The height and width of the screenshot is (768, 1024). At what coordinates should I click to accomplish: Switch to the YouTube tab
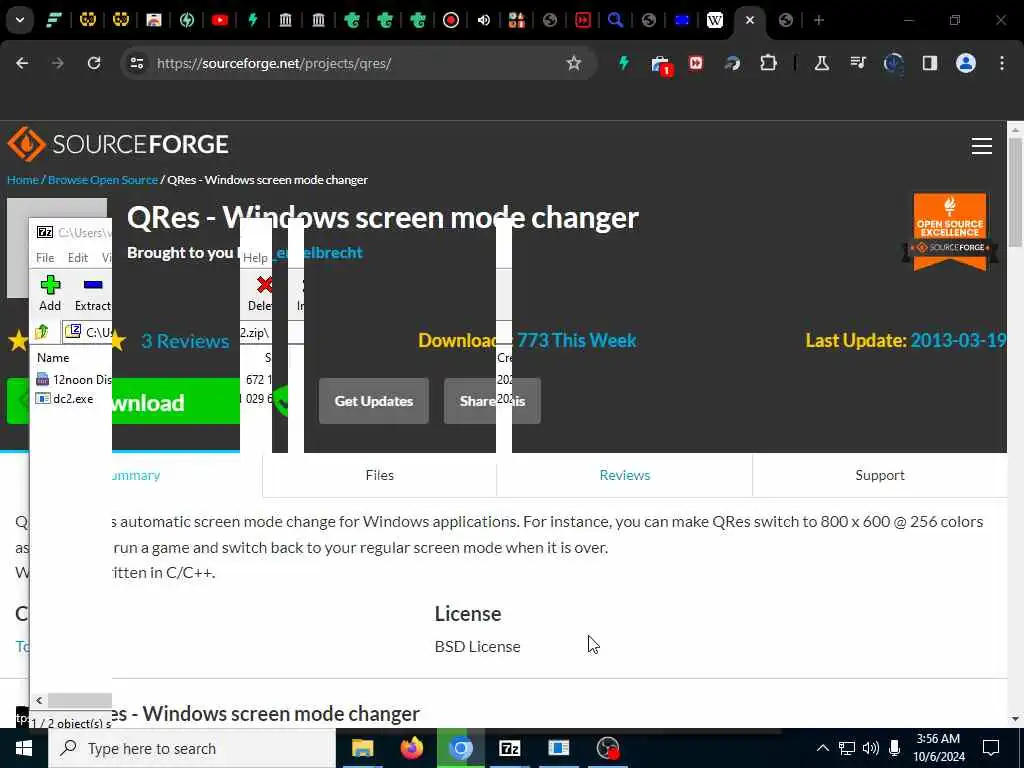pos(220,20)
